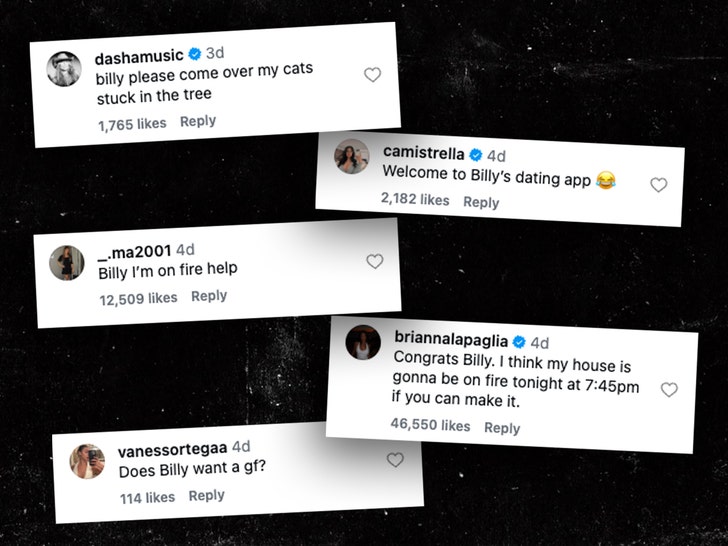Click dashamusic's blue verified badge
This screenshot has width=728, height=546.
195,54
